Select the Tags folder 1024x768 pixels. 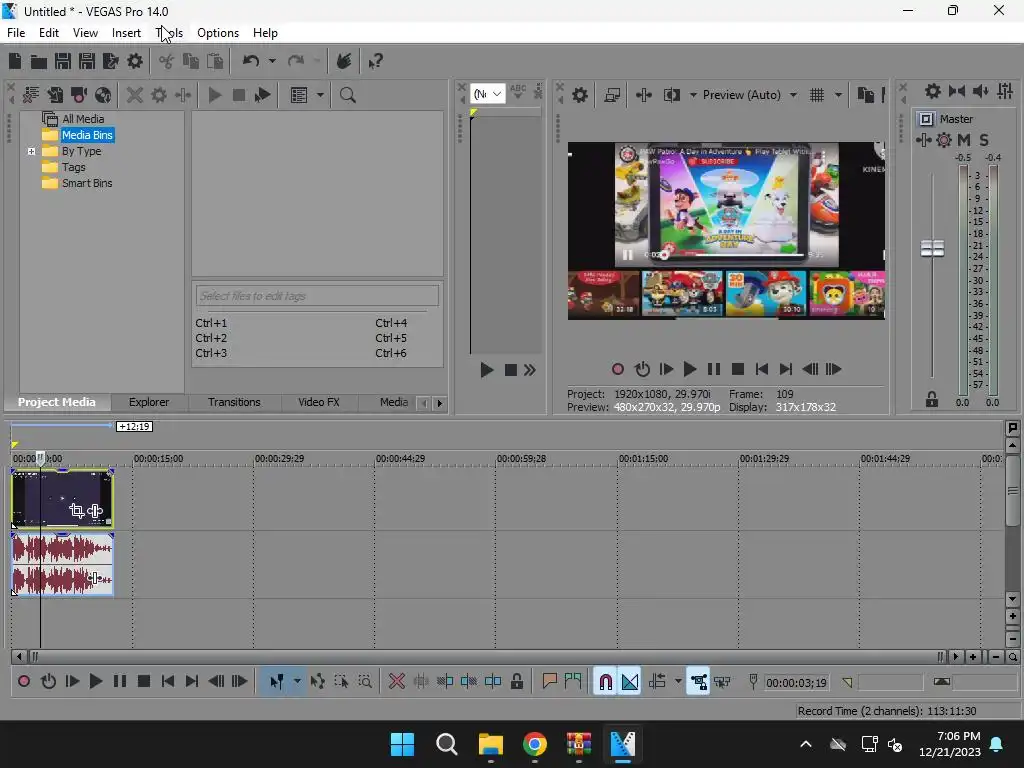(x=74, y=167)
